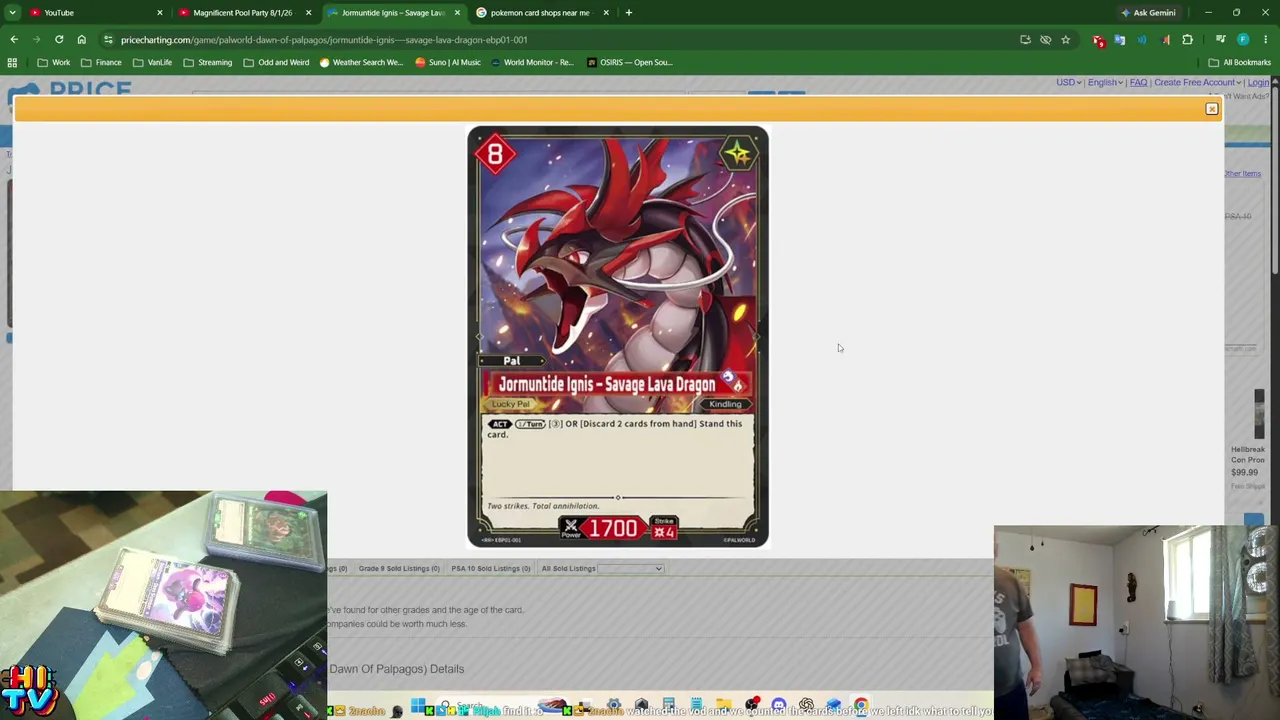Open the USD currency dropdown
The height and width of the screenshot is (720, 1280).
[x=1069, y=83]
